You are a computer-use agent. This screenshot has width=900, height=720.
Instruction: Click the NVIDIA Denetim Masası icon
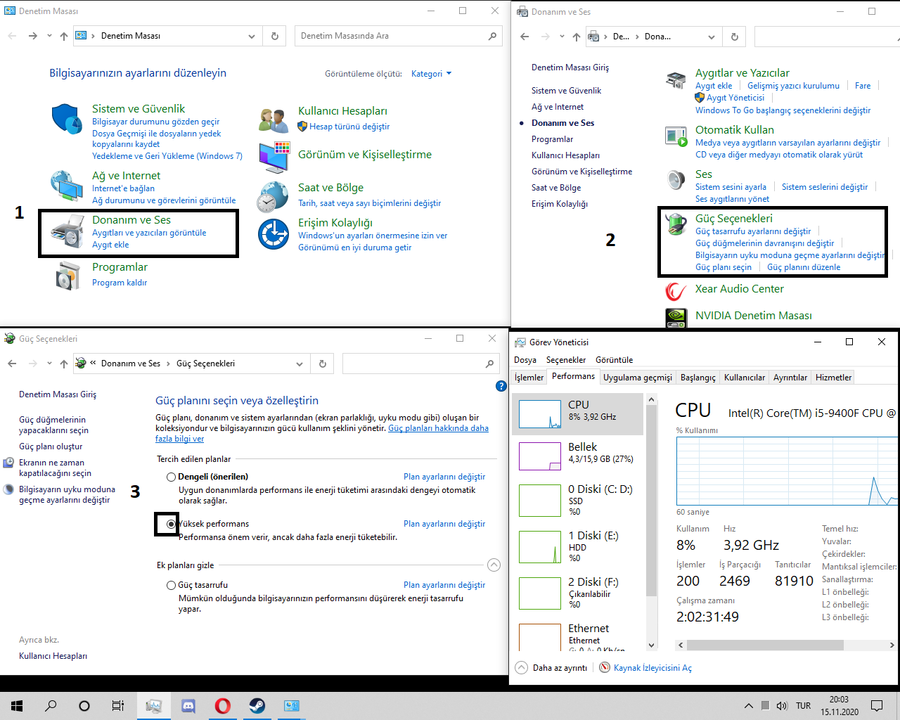(677, 317)
